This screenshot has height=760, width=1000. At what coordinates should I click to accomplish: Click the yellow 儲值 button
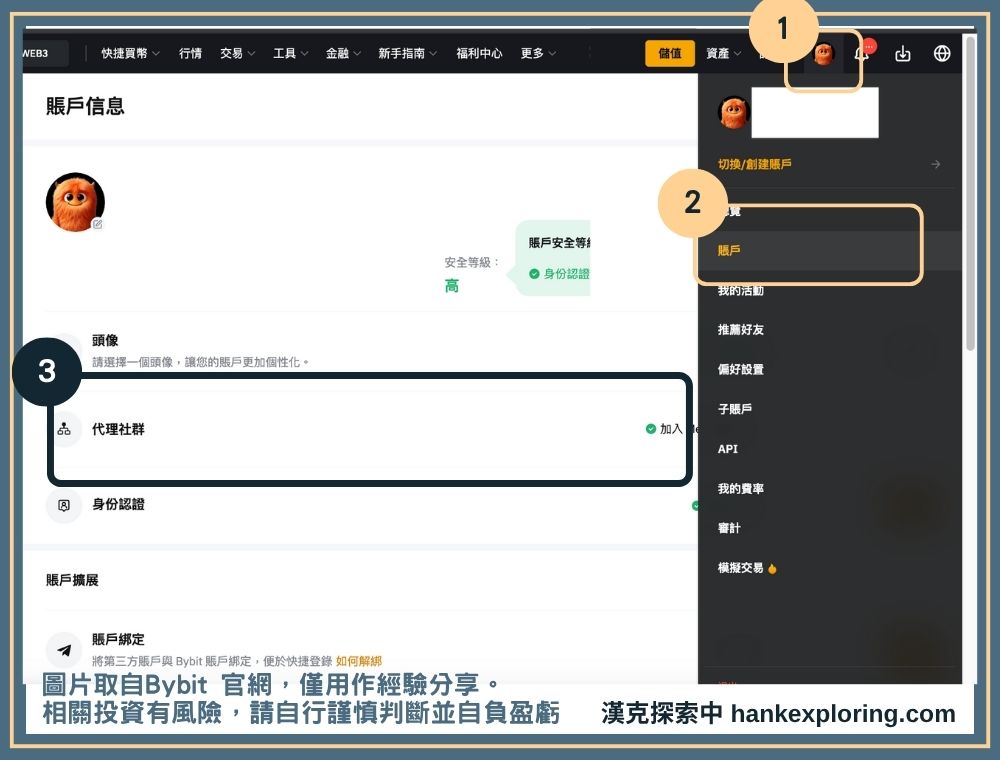coord(669,54)
